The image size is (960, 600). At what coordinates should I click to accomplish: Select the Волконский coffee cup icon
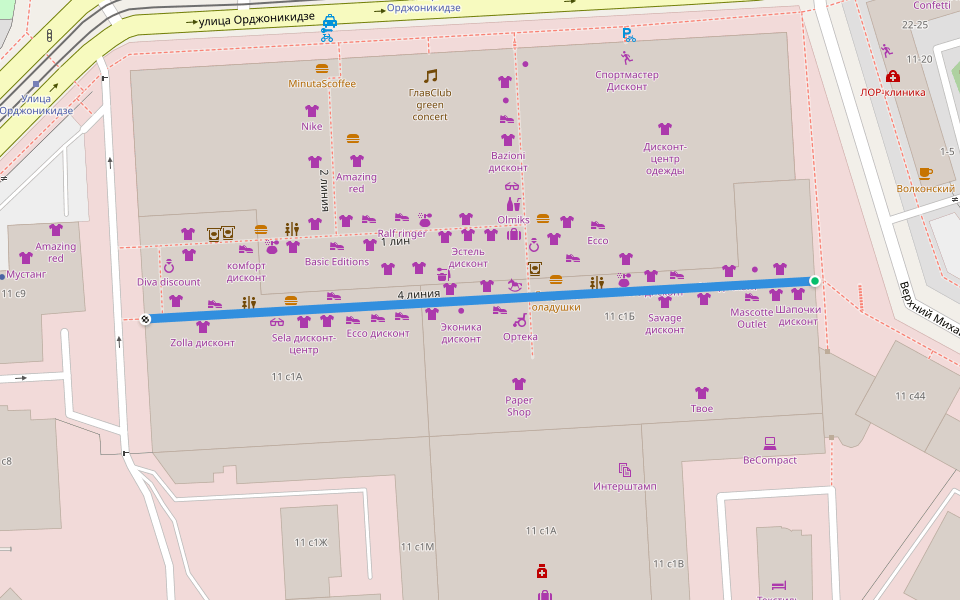[925, 173]
